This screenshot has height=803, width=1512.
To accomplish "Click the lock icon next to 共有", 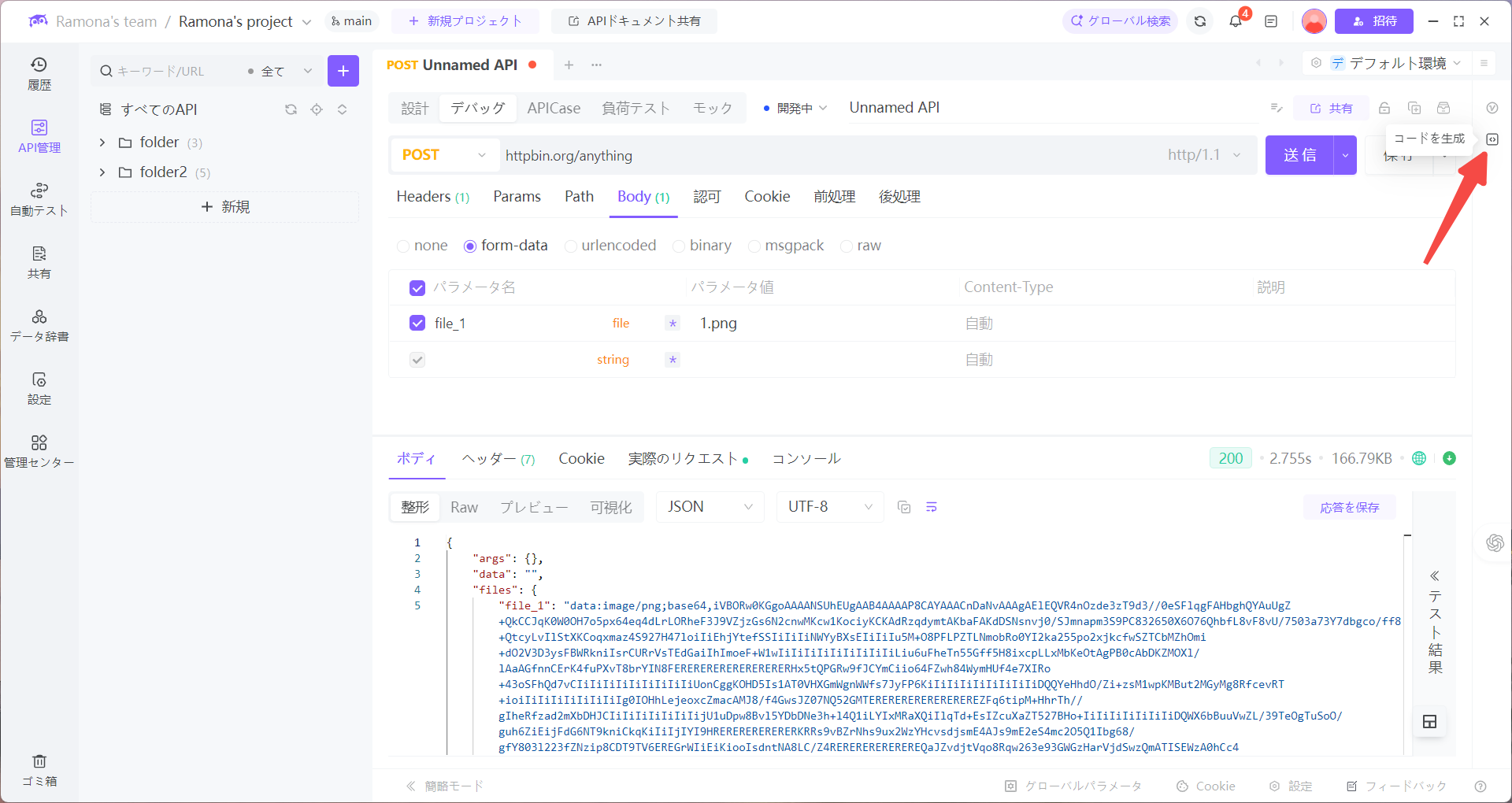I will (1384, 108).
